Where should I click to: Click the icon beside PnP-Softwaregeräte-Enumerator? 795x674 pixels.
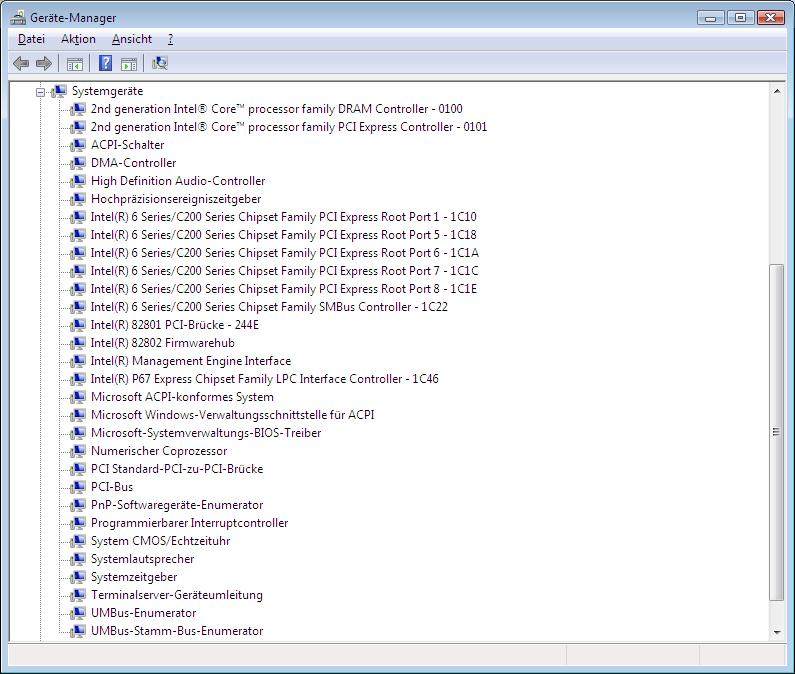78,505
